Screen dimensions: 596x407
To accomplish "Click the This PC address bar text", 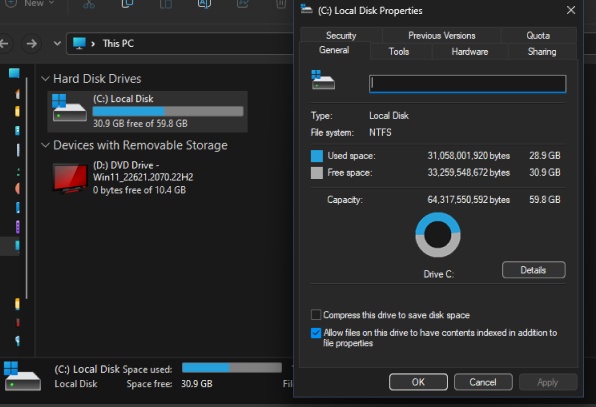I will (118, 44).
